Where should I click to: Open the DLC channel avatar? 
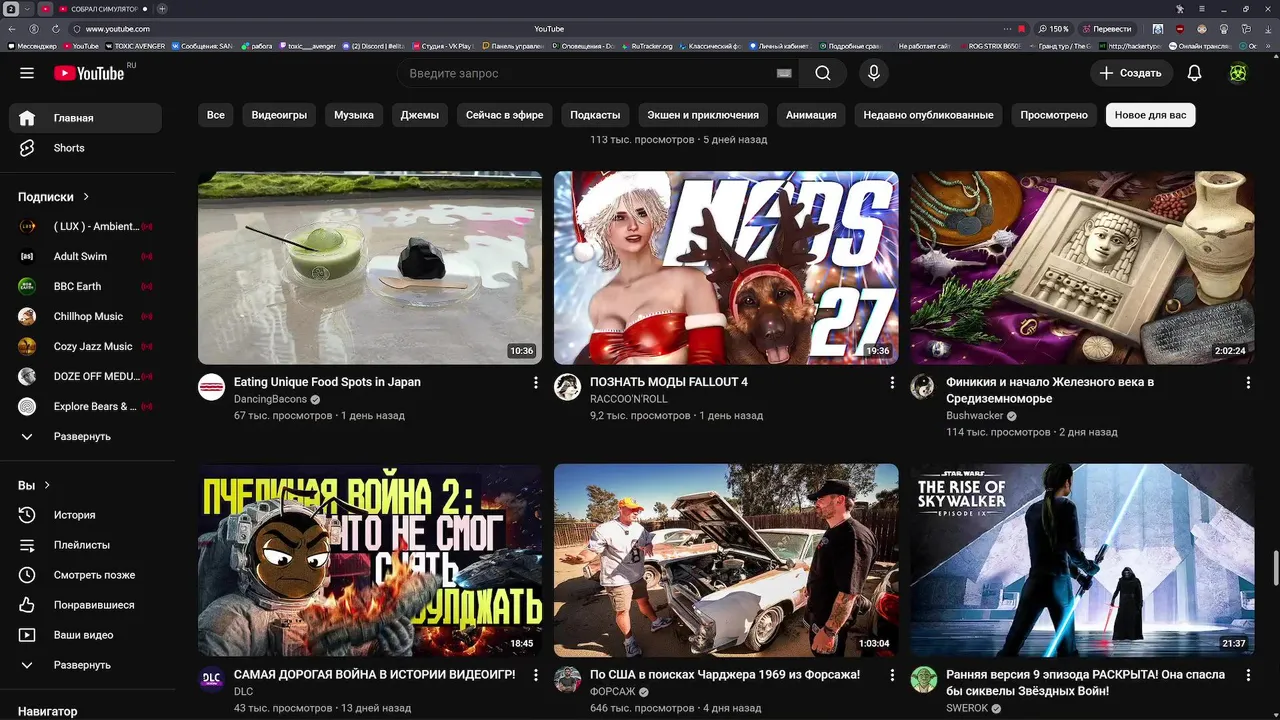211,680
